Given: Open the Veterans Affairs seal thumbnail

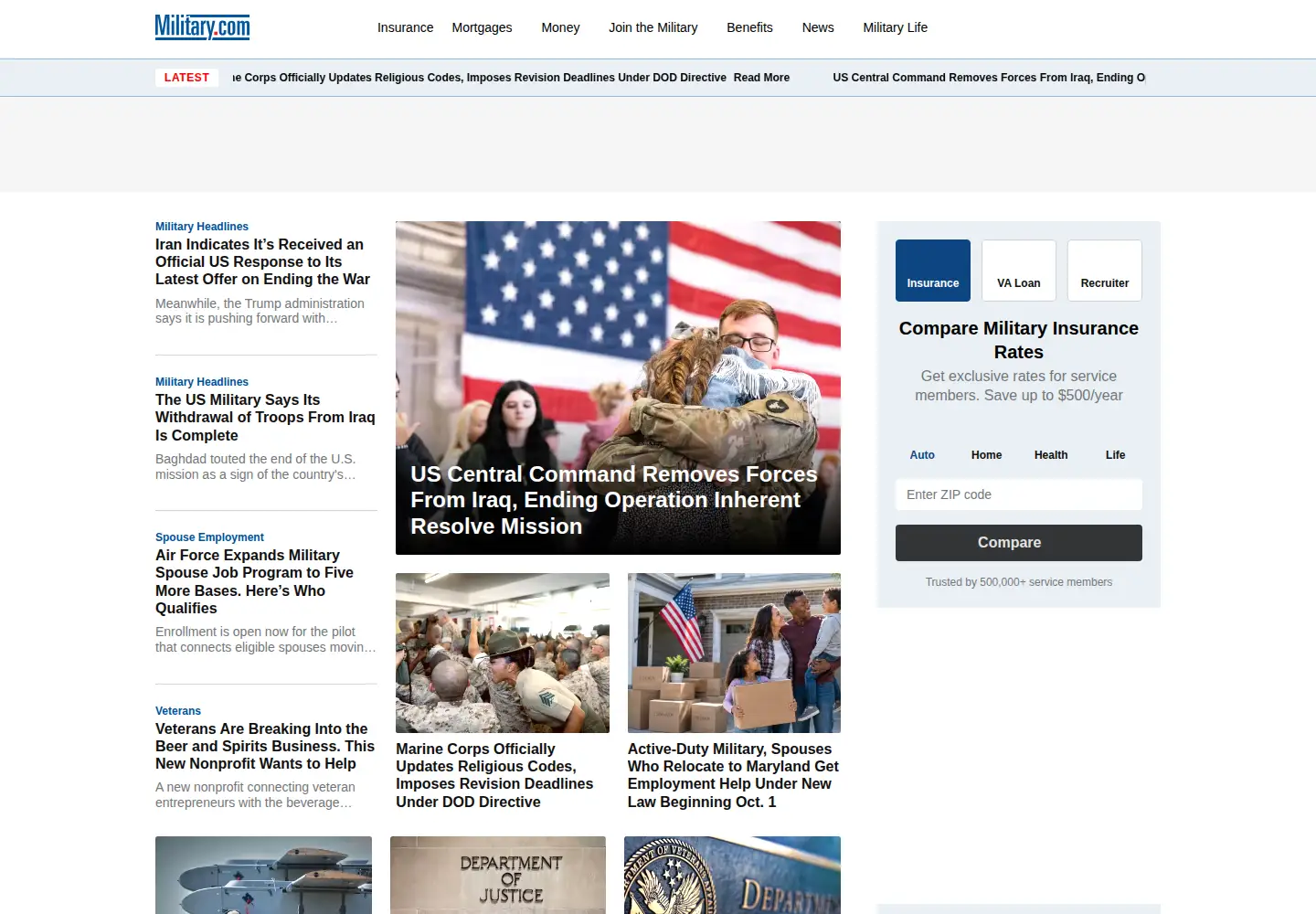Looking at the screenshot, I should [732, 875].
